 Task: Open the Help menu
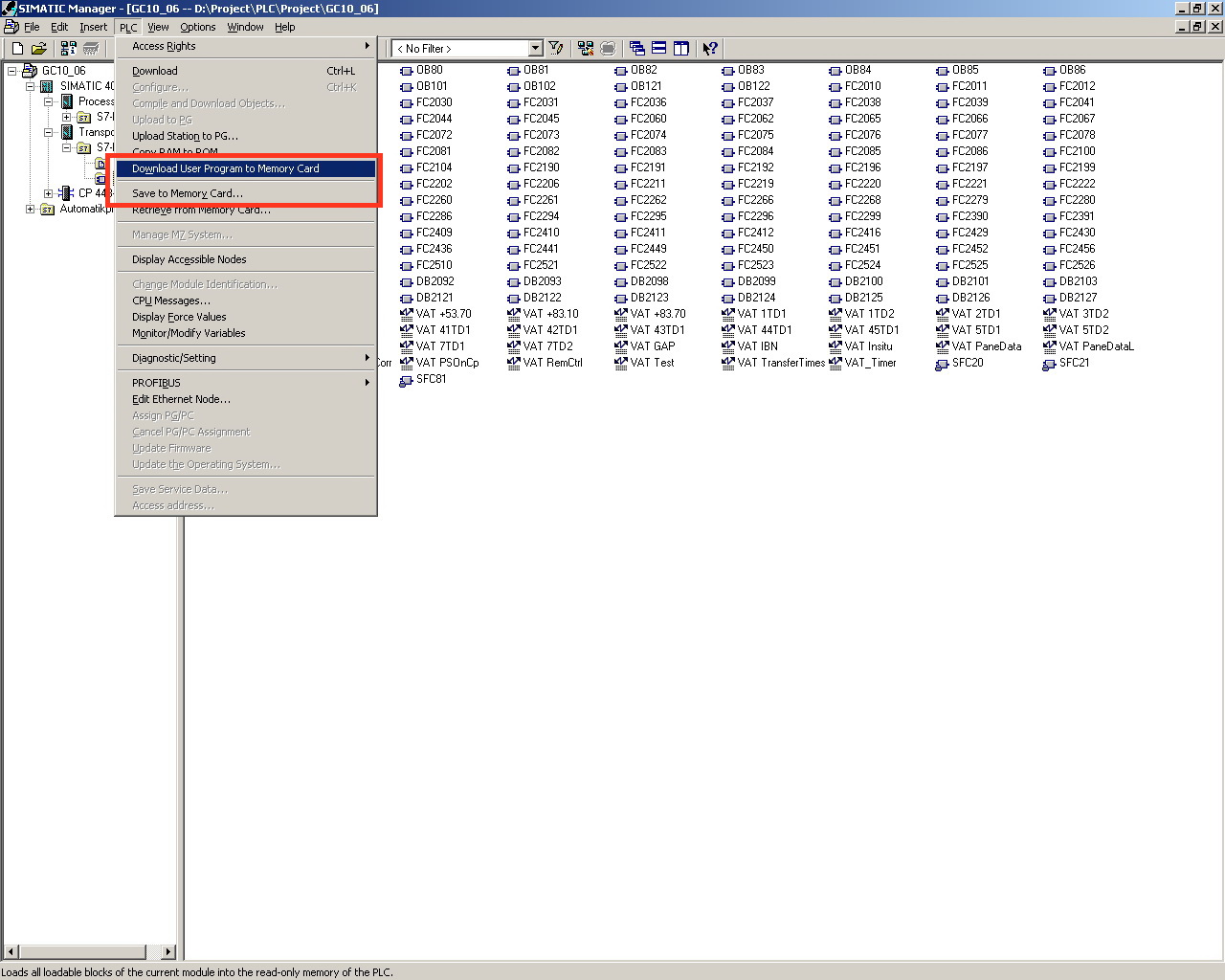click(284, 27)
